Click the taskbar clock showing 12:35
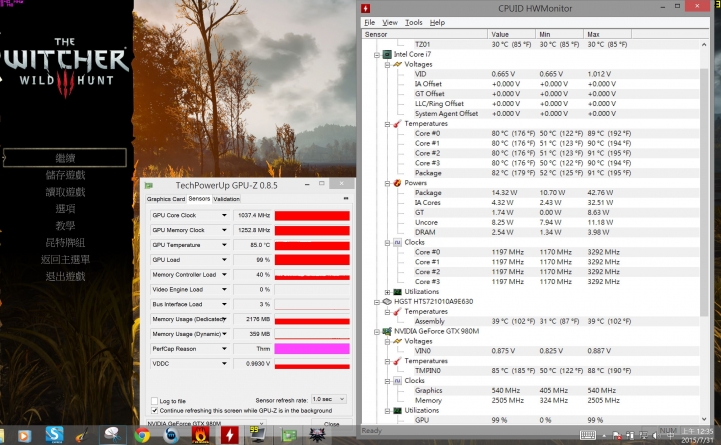721x445 pixels. [x=697, y=435]
